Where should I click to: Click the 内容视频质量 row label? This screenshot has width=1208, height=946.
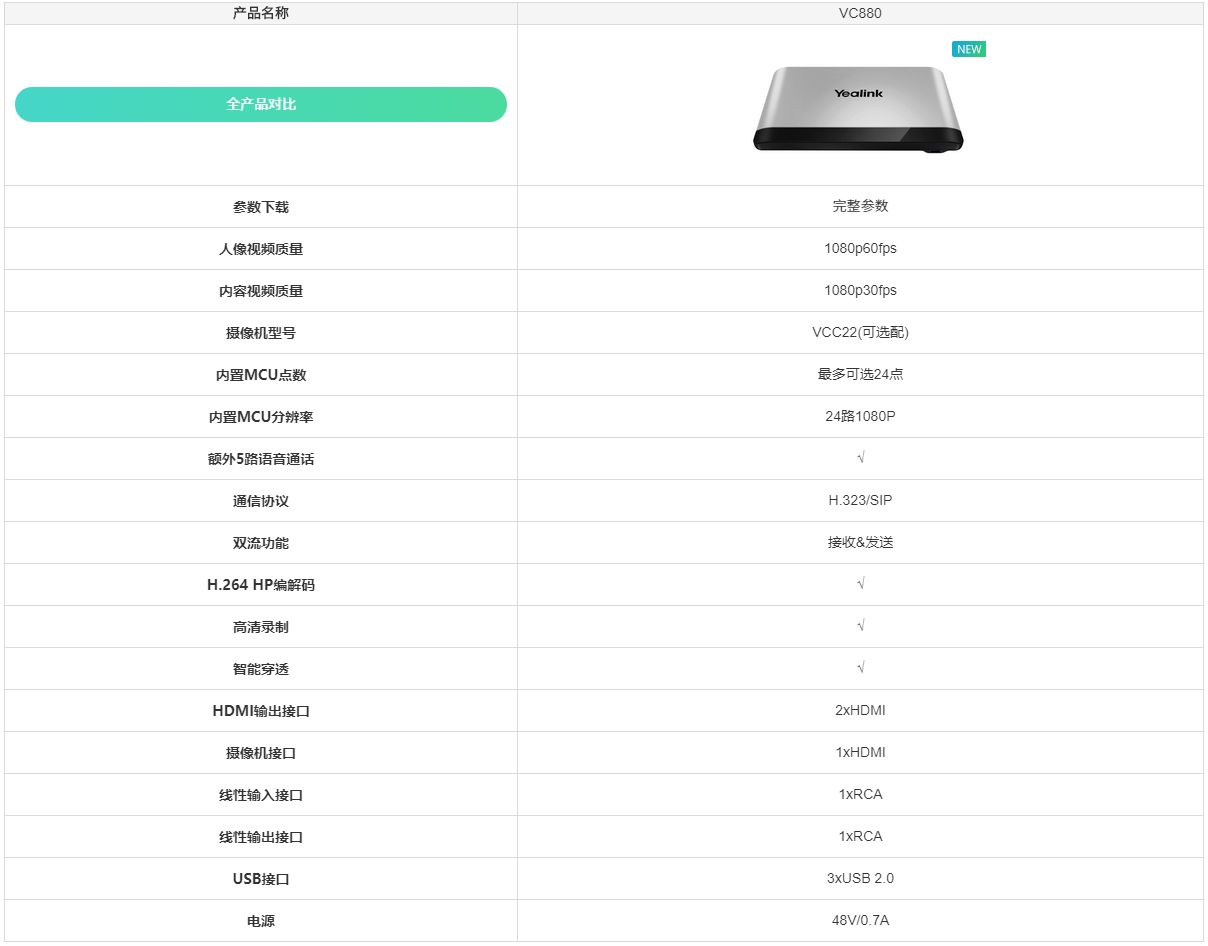260,290
